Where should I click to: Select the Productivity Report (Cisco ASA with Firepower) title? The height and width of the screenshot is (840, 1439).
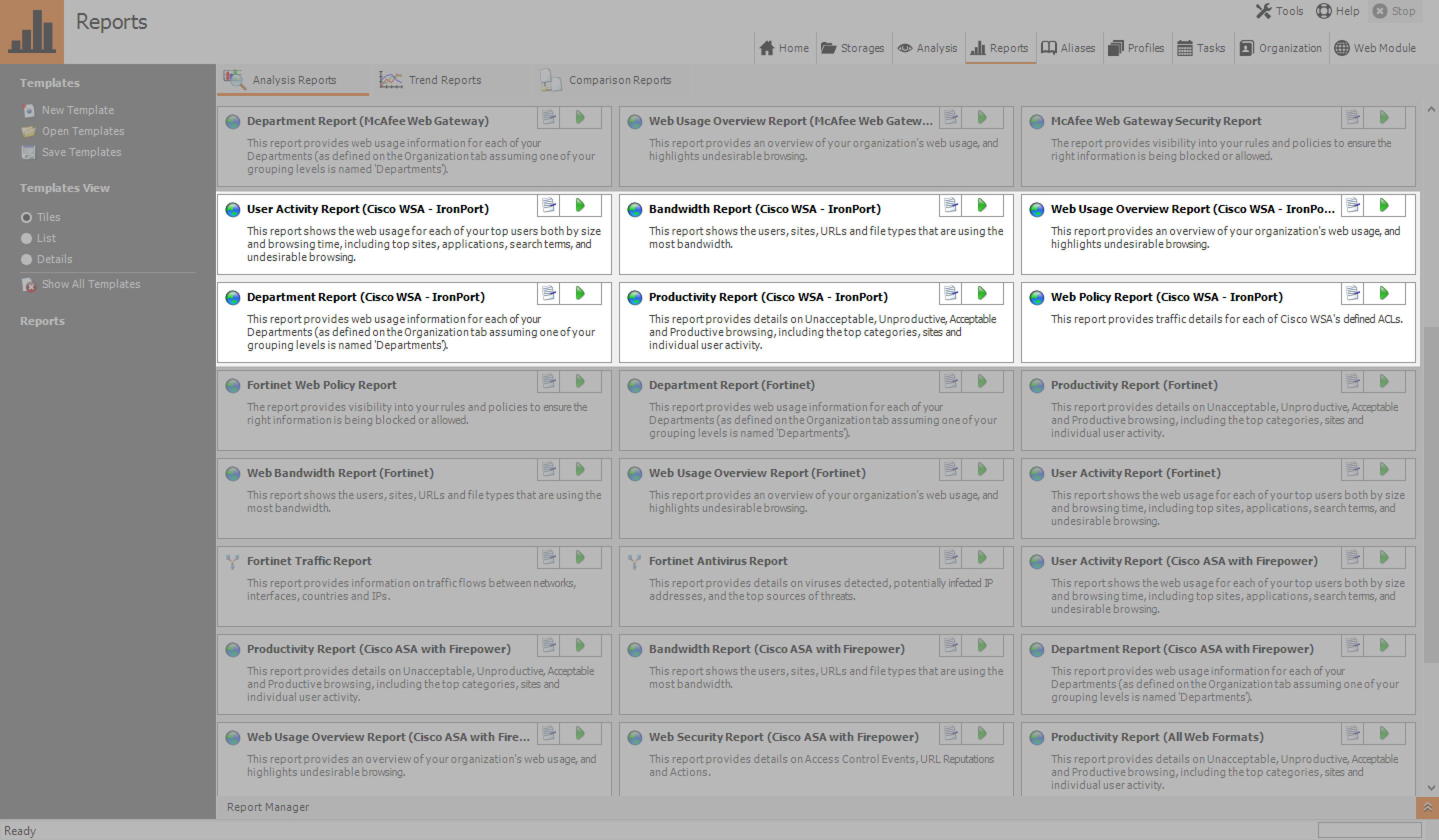pyautogui.click(x=378, y=648)
